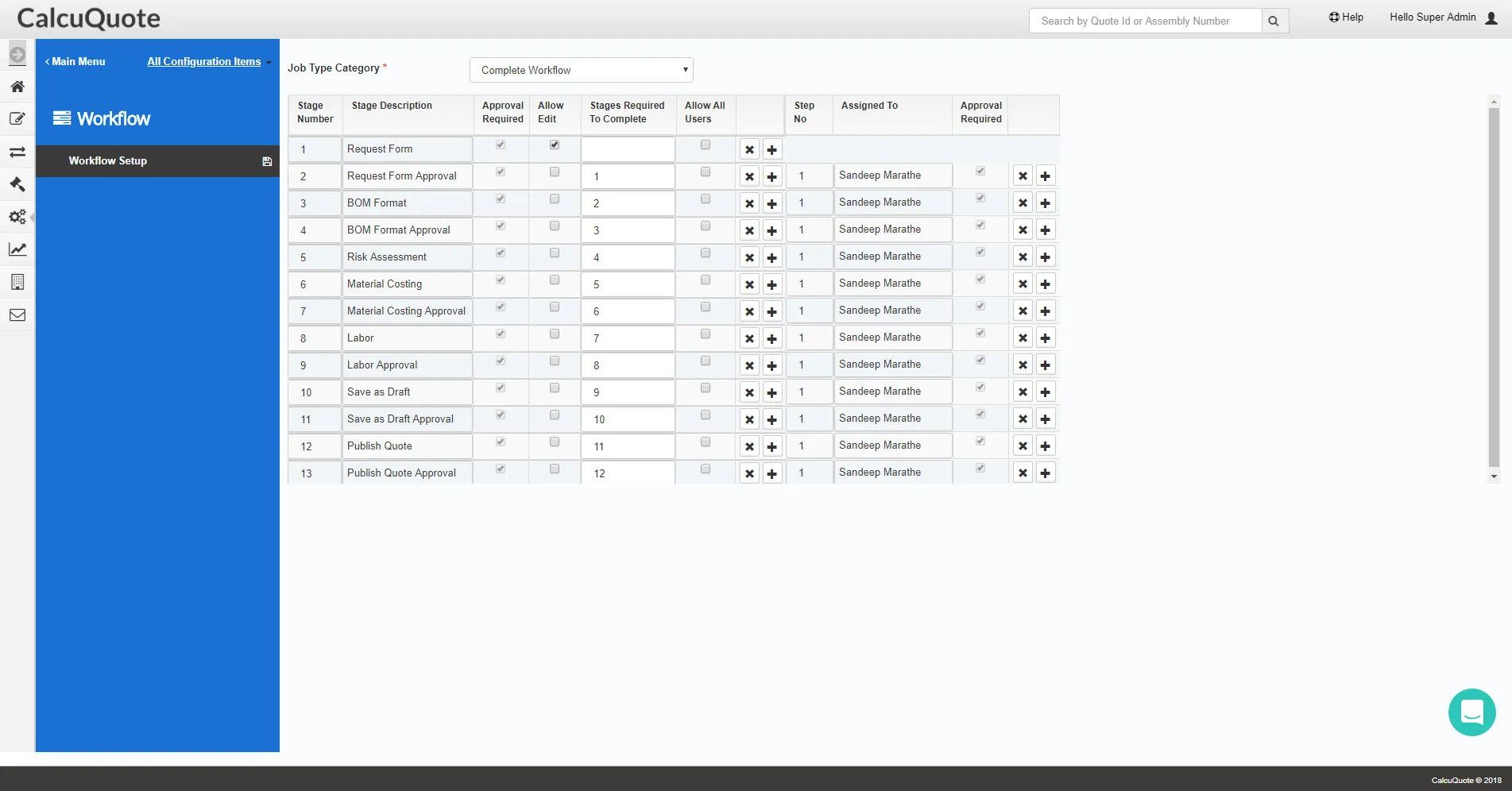This screenshot has width=1512, height=791.
Task: Open the edit/compose icon in sidebar
Action: (17, 119)
